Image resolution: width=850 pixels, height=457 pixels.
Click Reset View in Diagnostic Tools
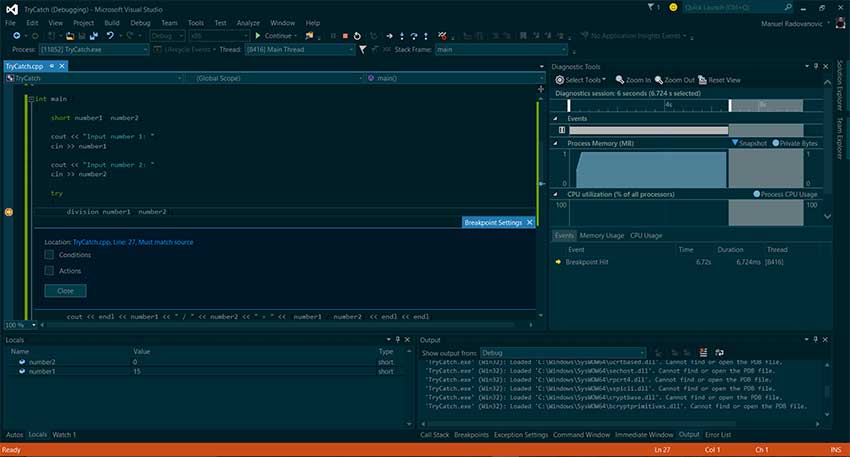[x=719, y=80]
